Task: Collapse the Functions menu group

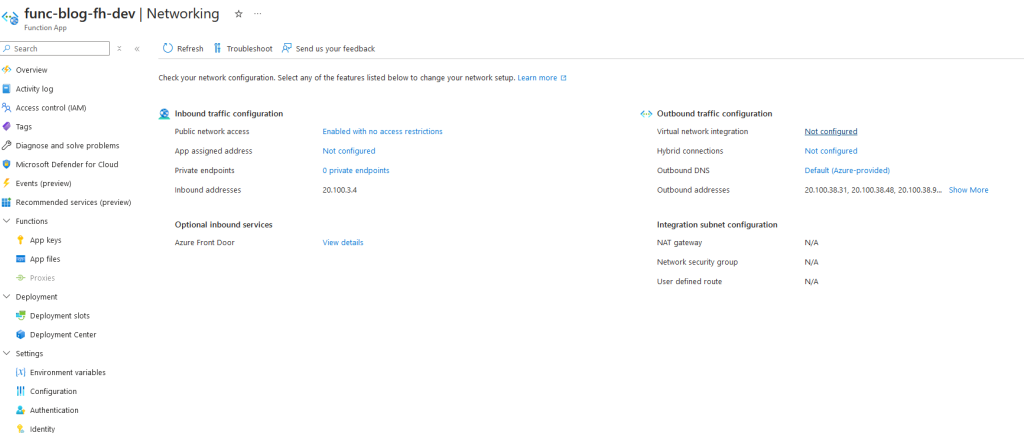Action: point(7,221)
